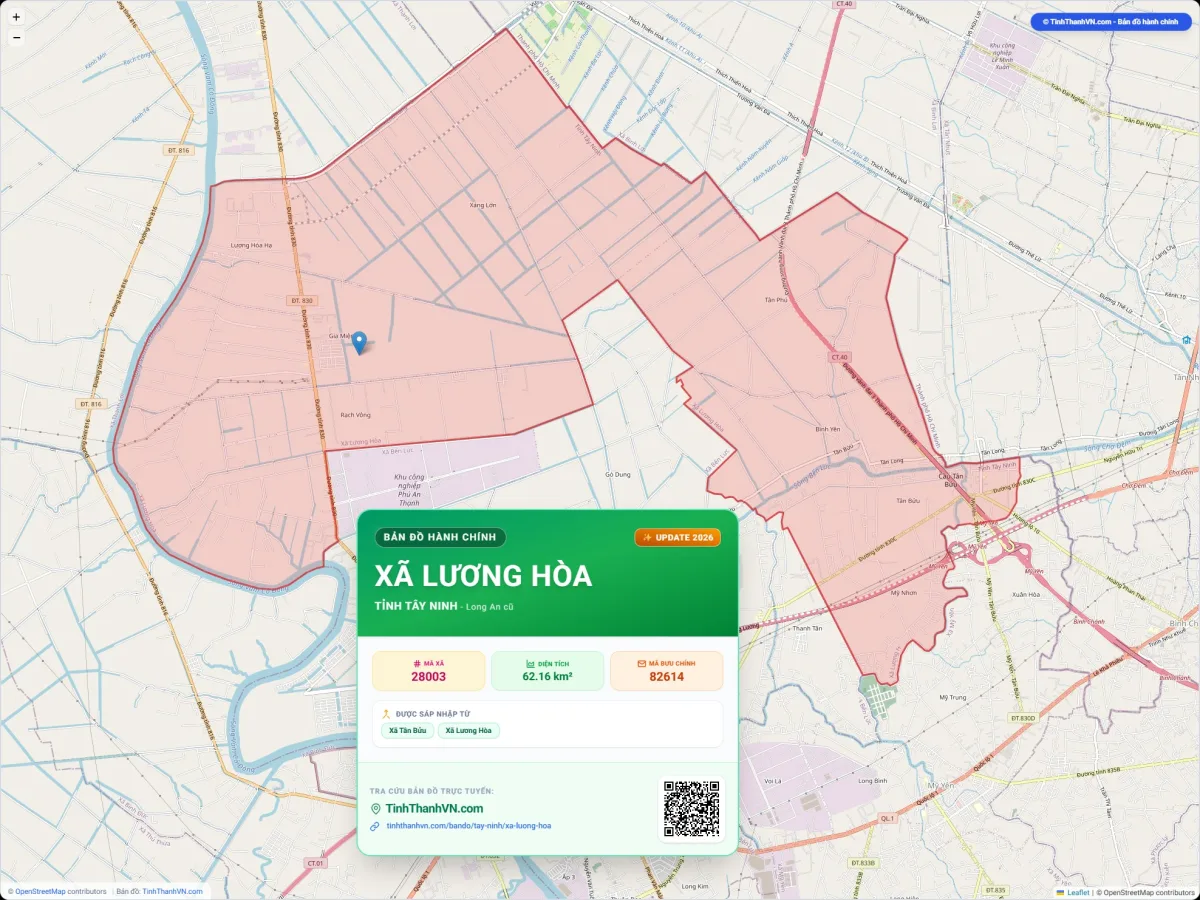This screenshot has width=1200, height=900.
Task: Click the blue location pin marker
Action: pos(359,343)
